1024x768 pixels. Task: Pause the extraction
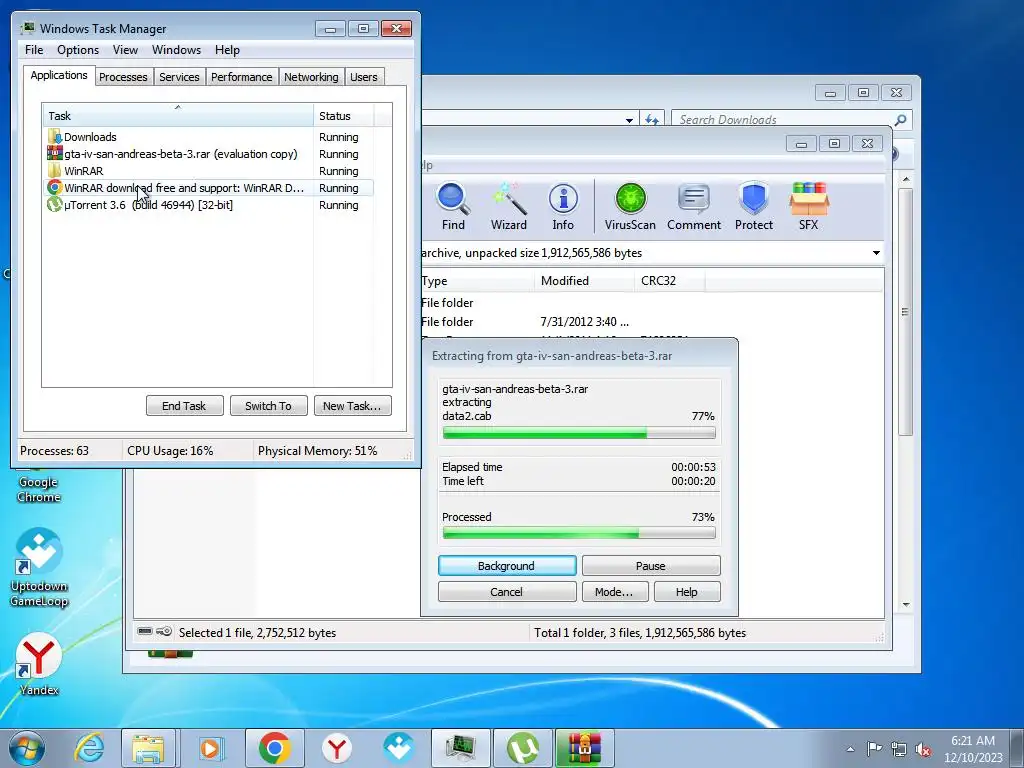coord(651,566)
